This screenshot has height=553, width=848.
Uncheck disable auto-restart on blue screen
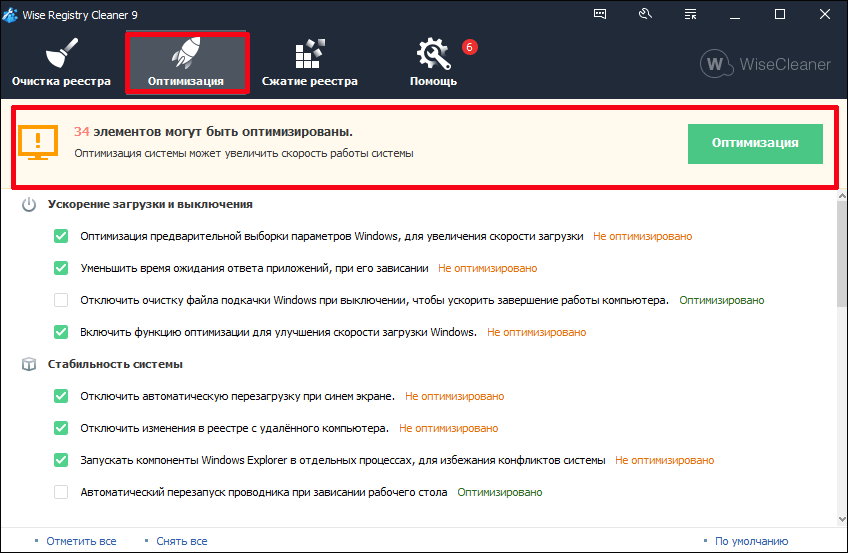coord(61,396)
